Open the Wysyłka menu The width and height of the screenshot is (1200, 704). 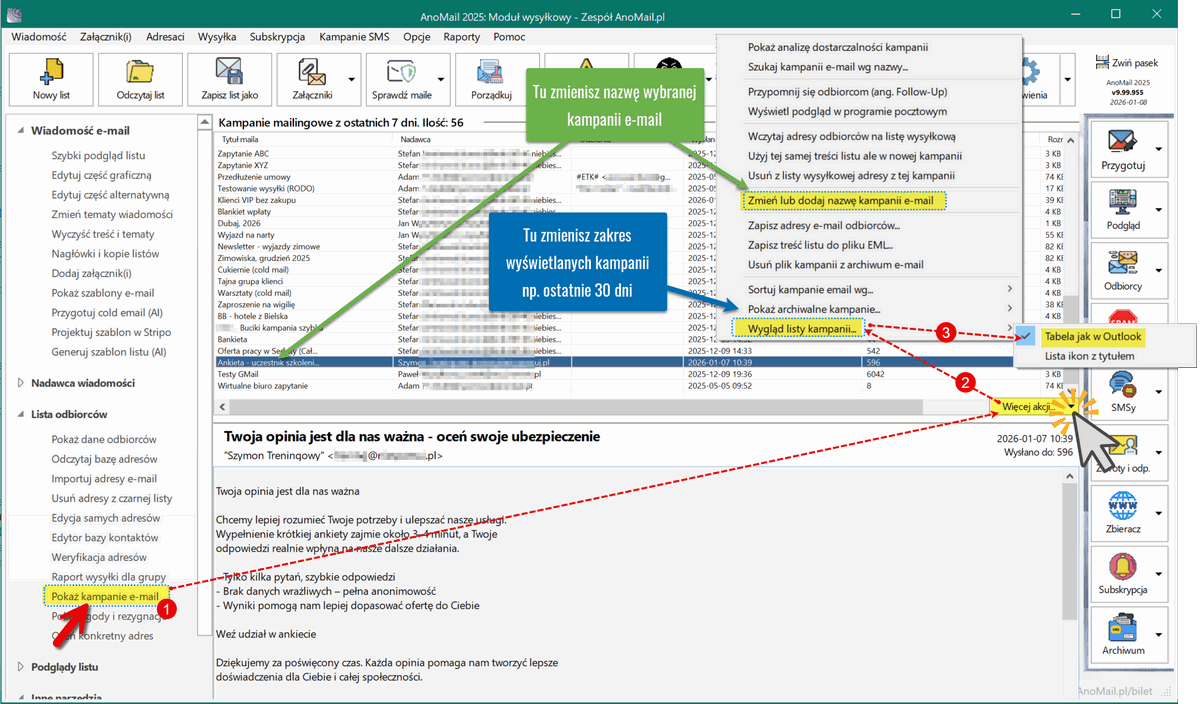point(217,37)
